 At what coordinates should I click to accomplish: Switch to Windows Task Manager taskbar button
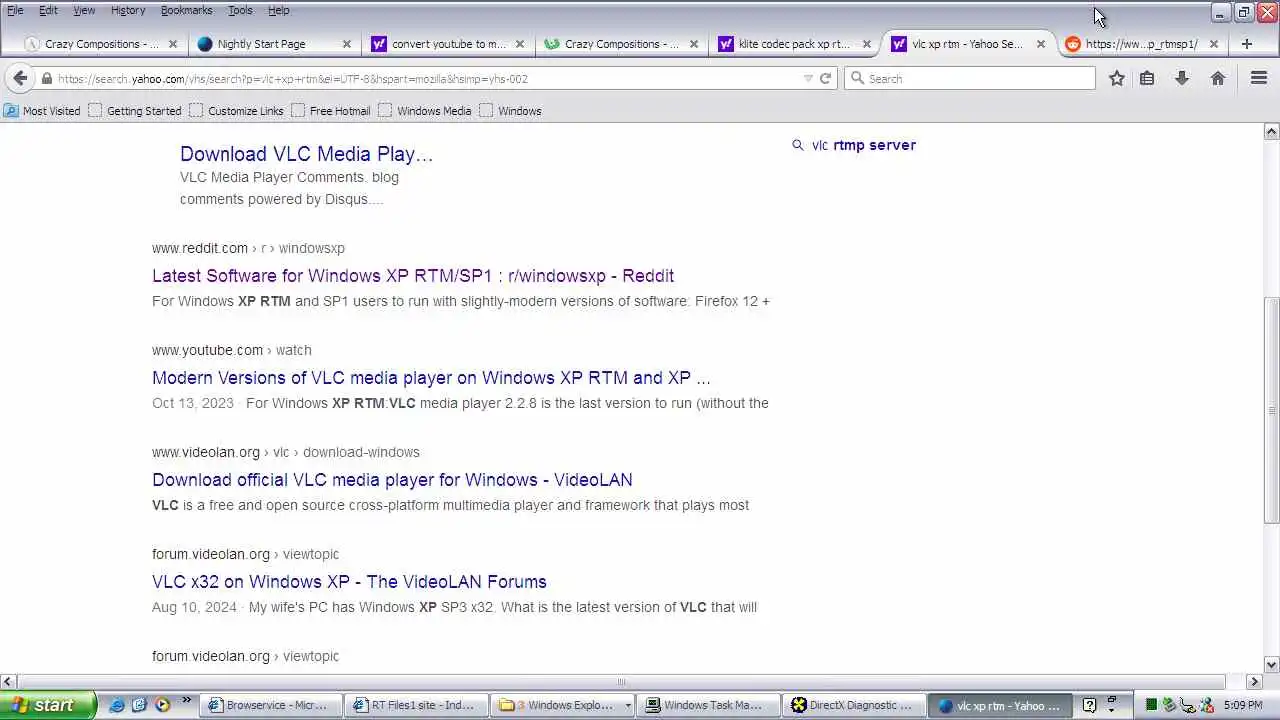tap(709, 705)
